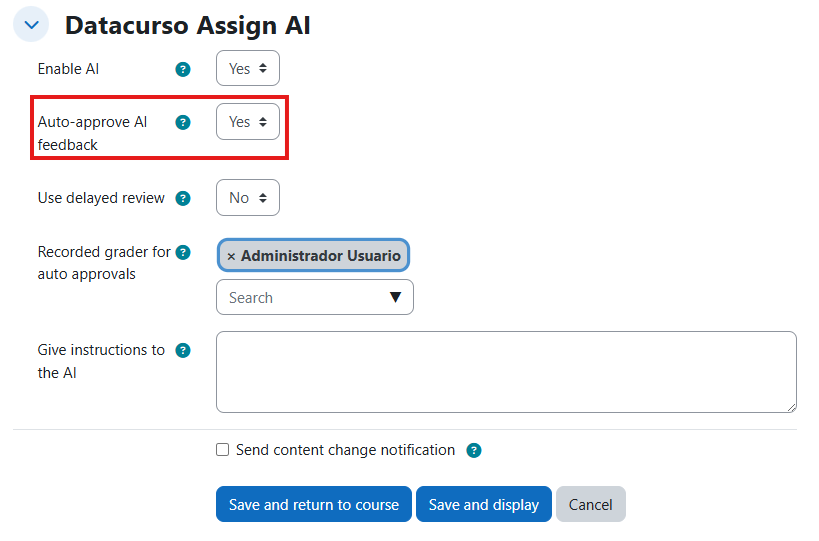Open the Enable AI dropdown
819x541 pixels.
[x=248, y=69]
